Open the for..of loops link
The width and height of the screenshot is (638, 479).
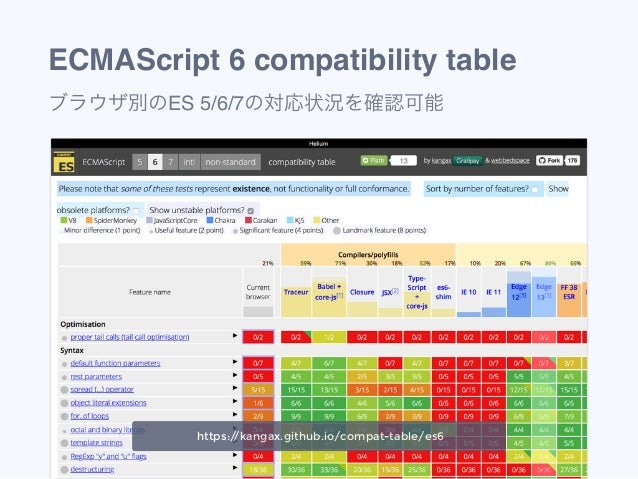pyautogui.click(x=90, y=416)
